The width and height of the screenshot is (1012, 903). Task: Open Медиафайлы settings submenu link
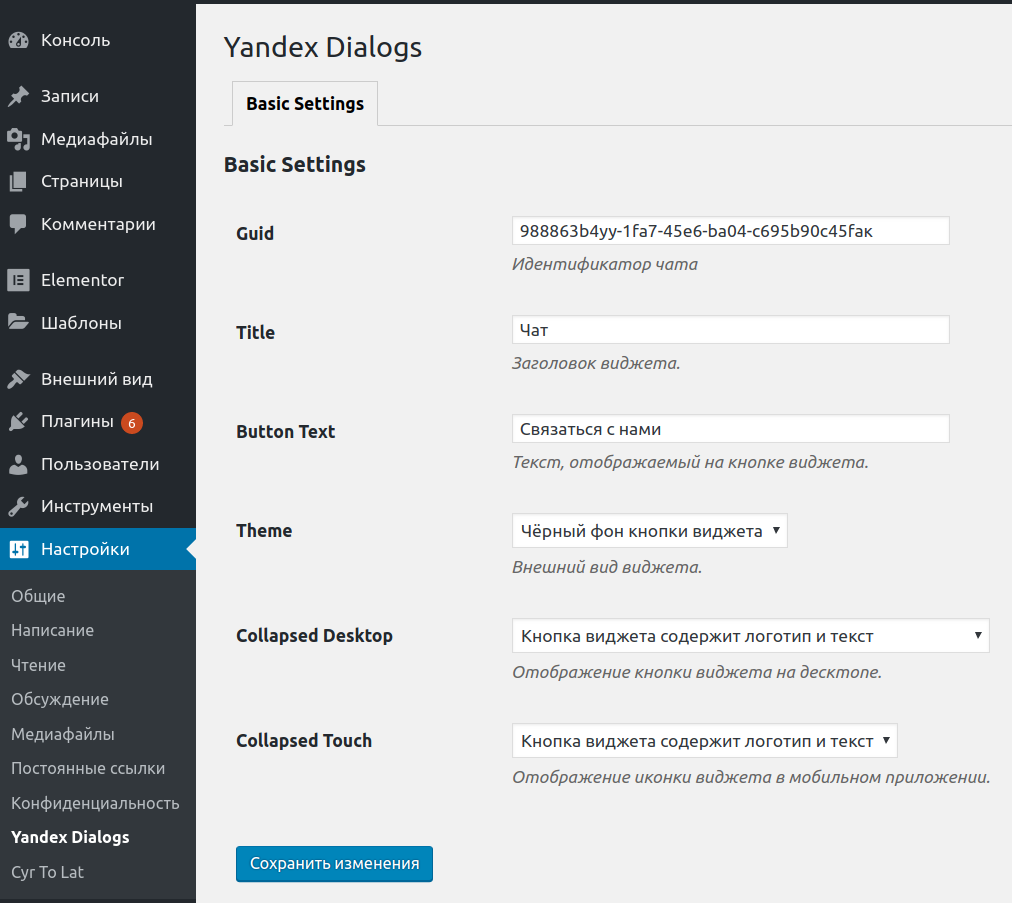(x=63, y=735)
